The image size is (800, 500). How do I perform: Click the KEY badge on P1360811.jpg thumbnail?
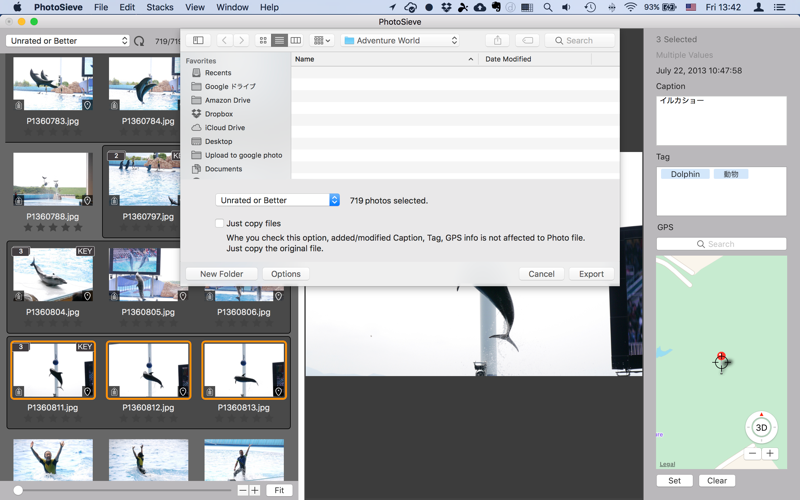[x=84, y=347]
